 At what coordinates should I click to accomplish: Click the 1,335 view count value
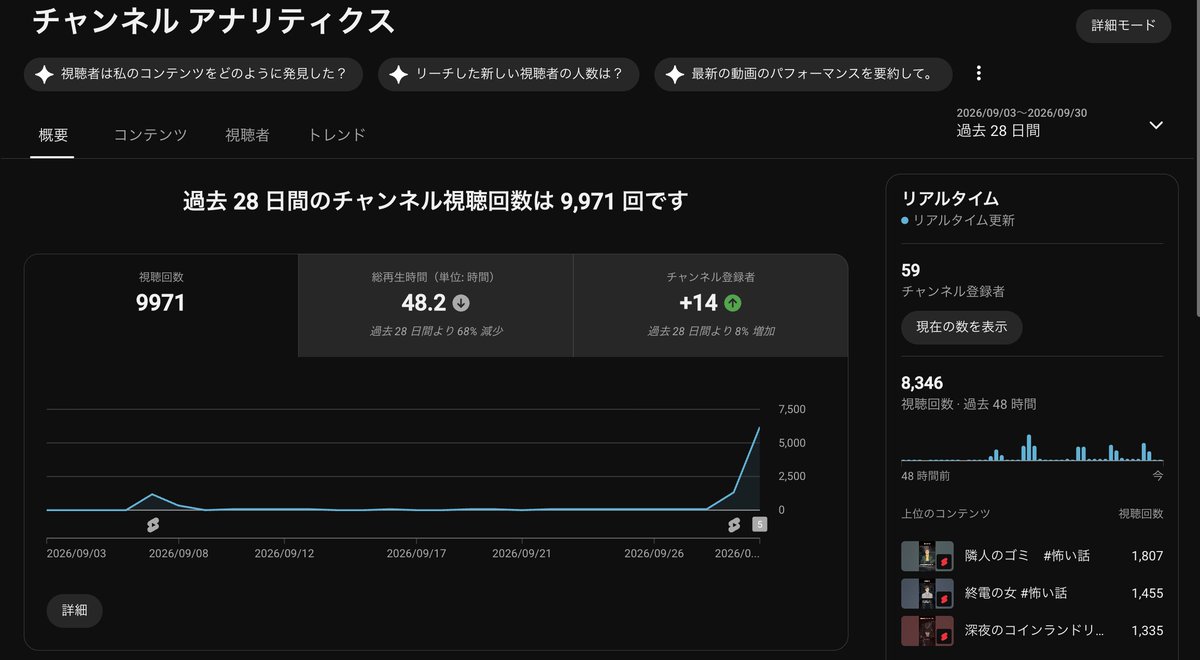(1146, 630)
